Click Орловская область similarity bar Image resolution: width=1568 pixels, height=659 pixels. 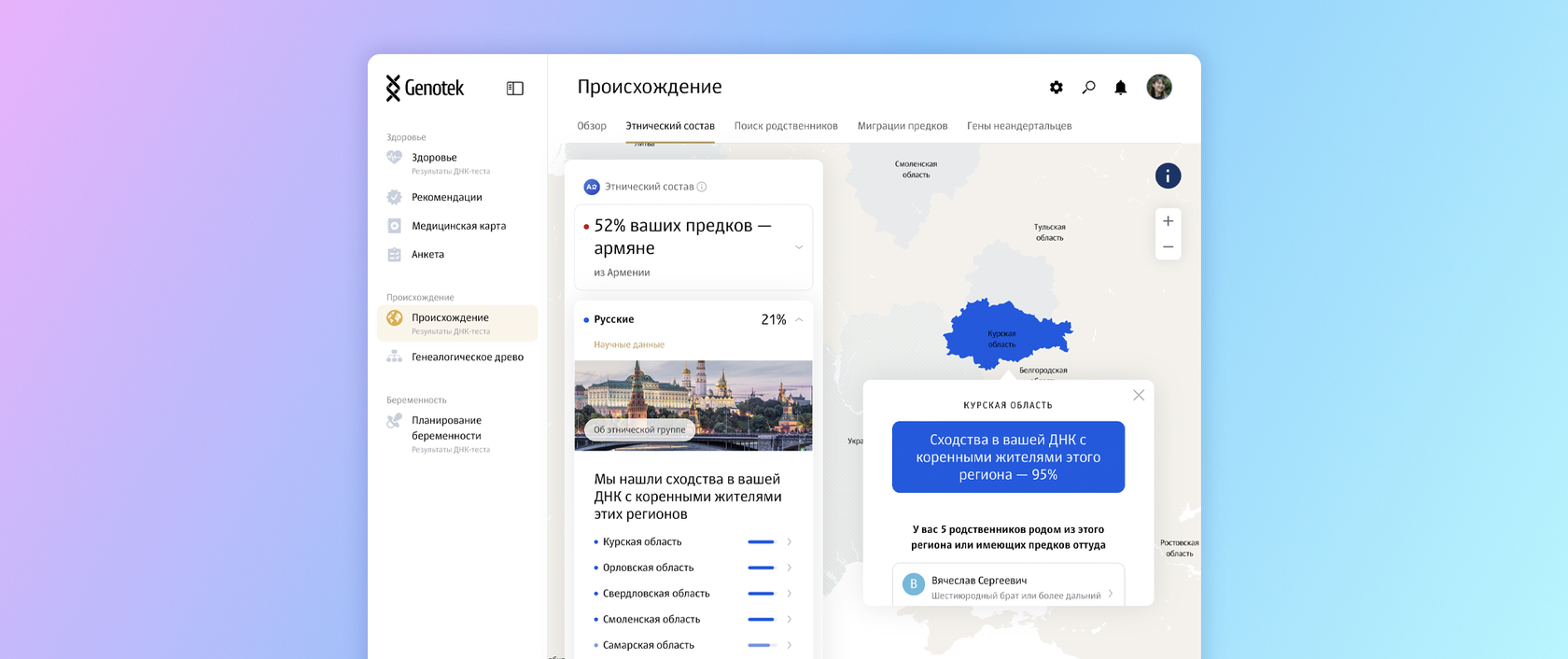click(762, 568)
